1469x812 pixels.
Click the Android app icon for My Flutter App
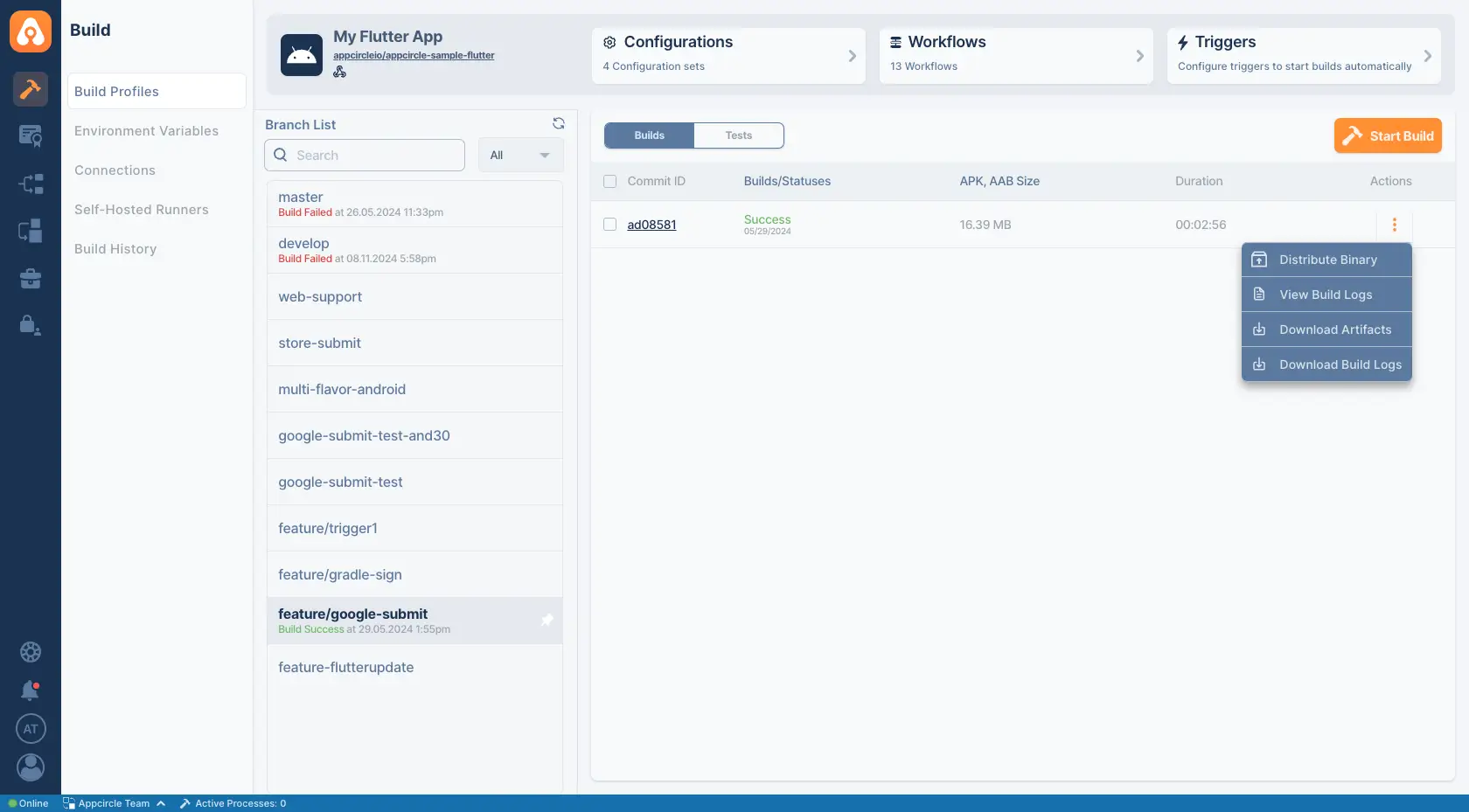pos(302,55)
